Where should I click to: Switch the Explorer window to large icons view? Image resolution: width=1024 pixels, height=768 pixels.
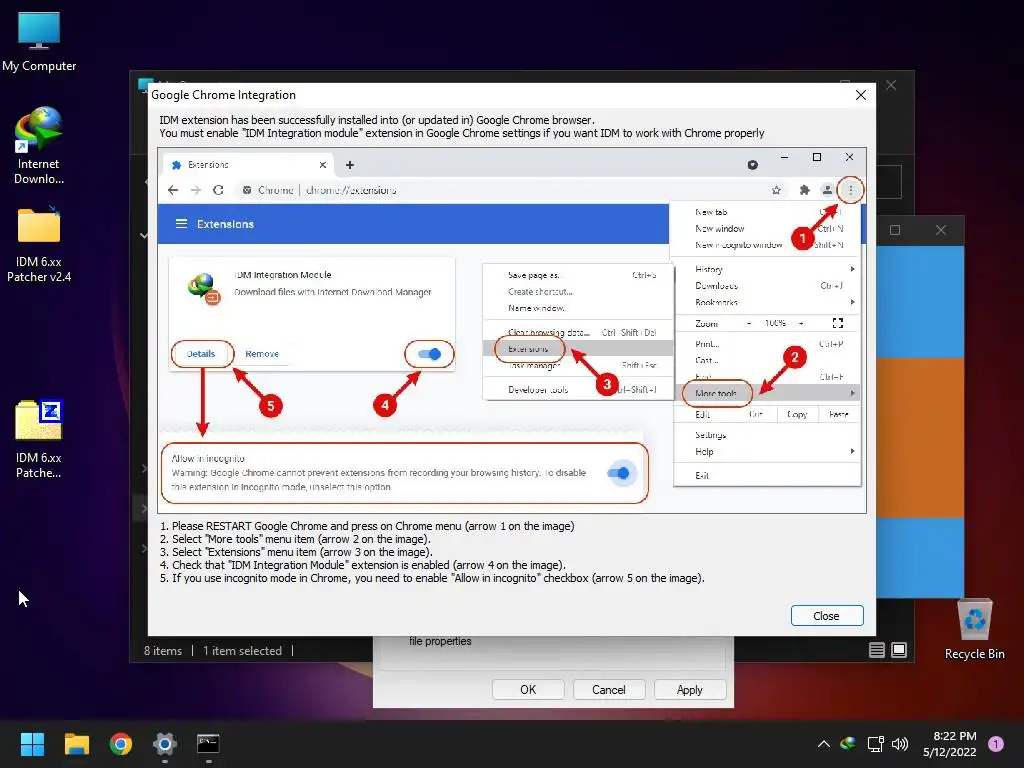point(899,650)
